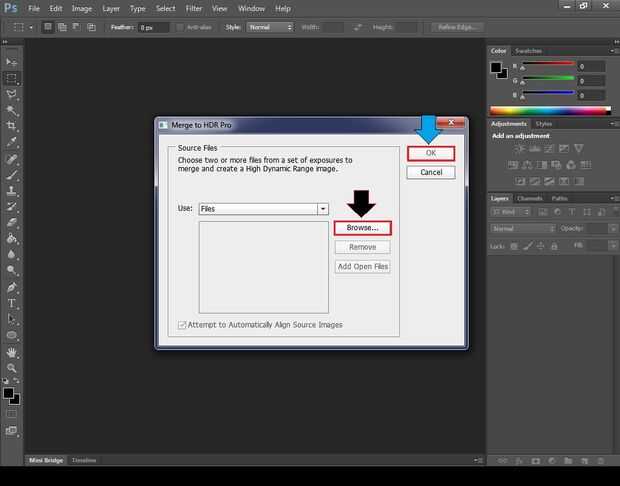Select the Zoom tool
Viewport: 620px width, 486px height.
(x=11, y=368)
